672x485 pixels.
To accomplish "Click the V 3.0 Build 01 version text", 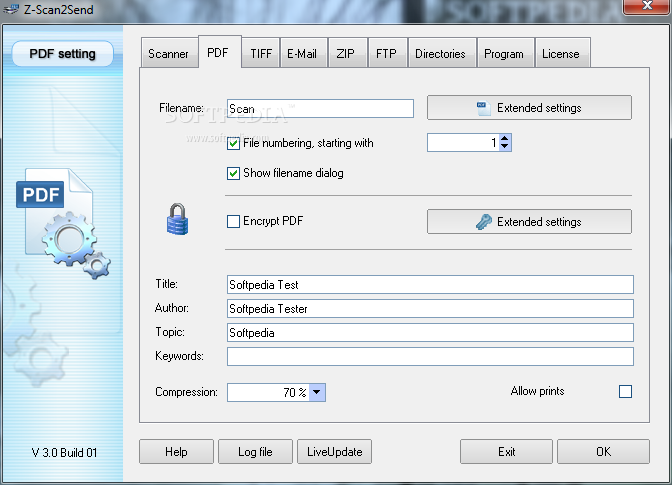I will tap(64, 452).
